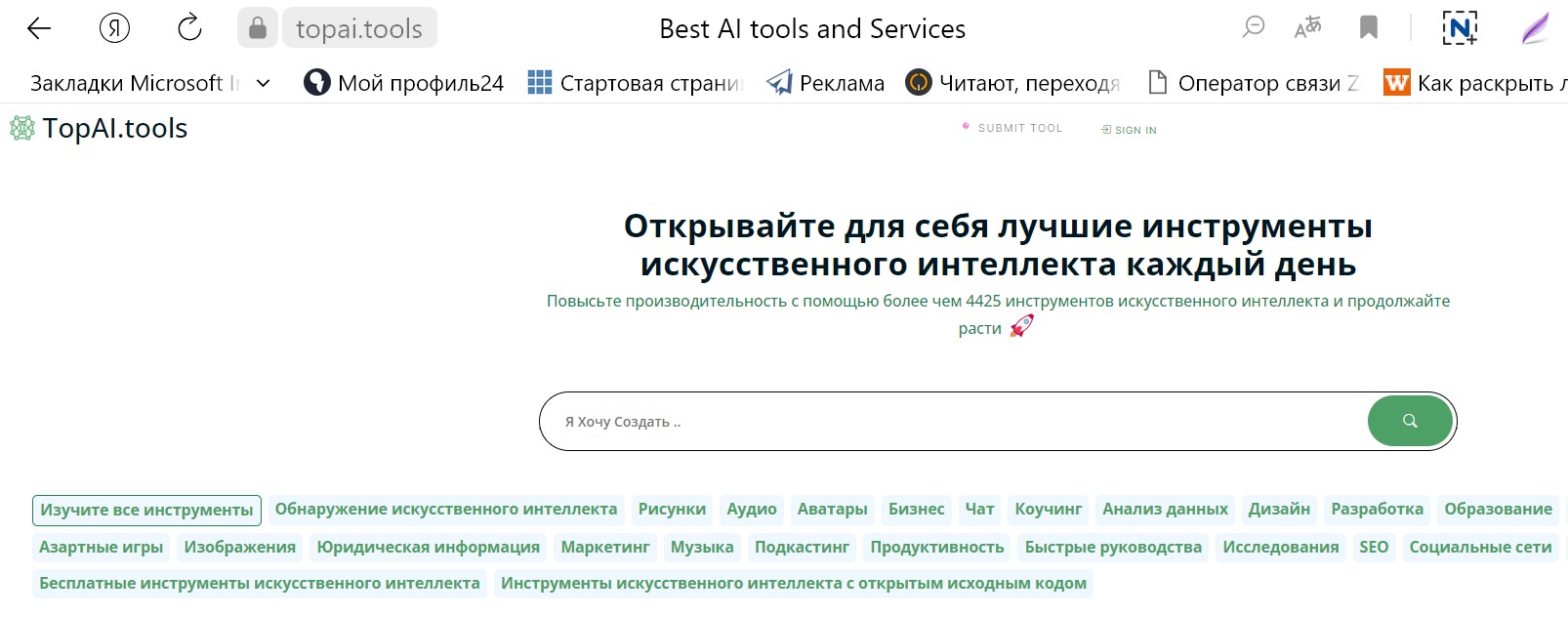
Task: Select the Изучите все инструменты category
Action: coord(146,510)
